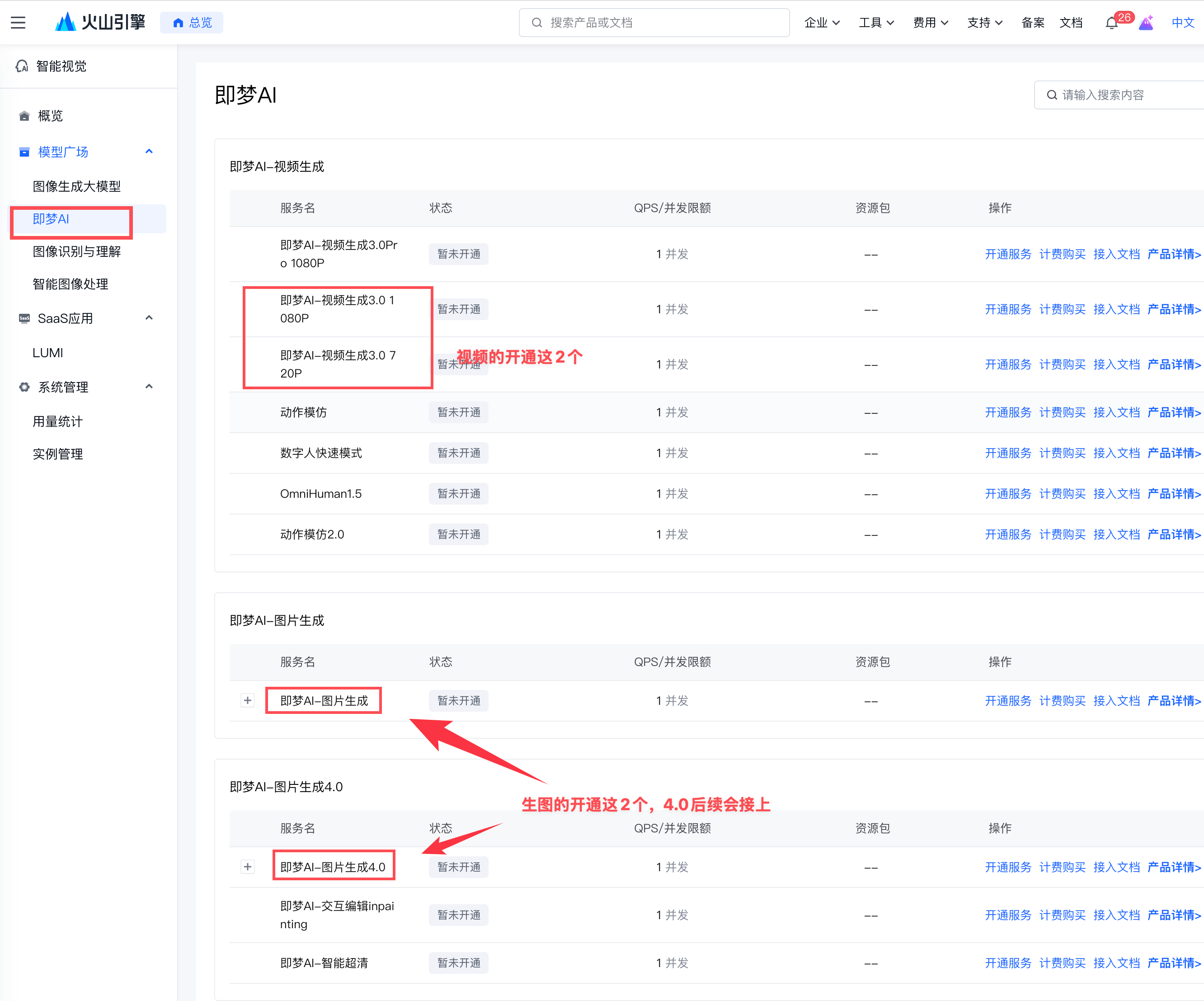The height and width of the screenshot is (1001, 1204).
Task: Select 即梦AI in the sidebar
Action: pos(88,219)
